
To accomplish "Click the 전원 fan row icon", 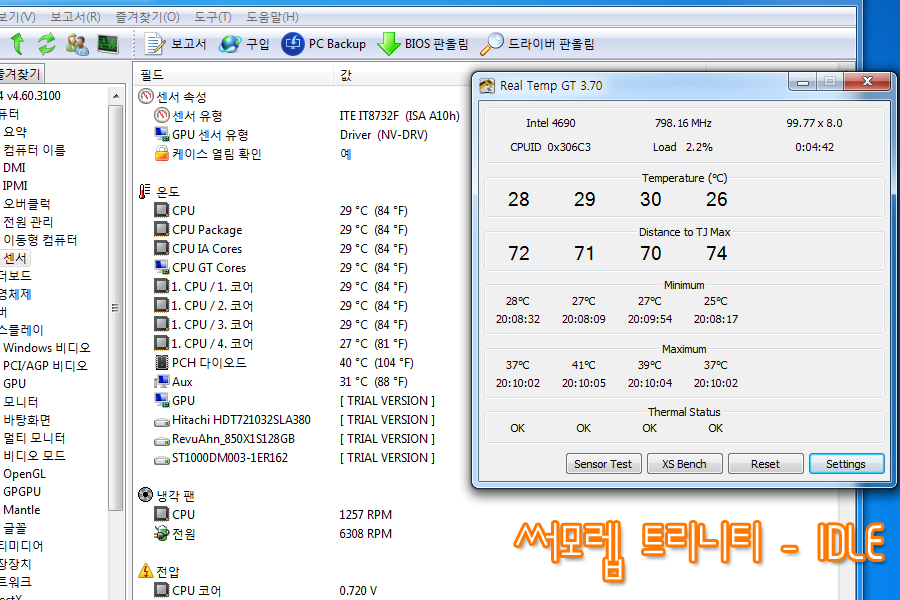I will [162, 533].
